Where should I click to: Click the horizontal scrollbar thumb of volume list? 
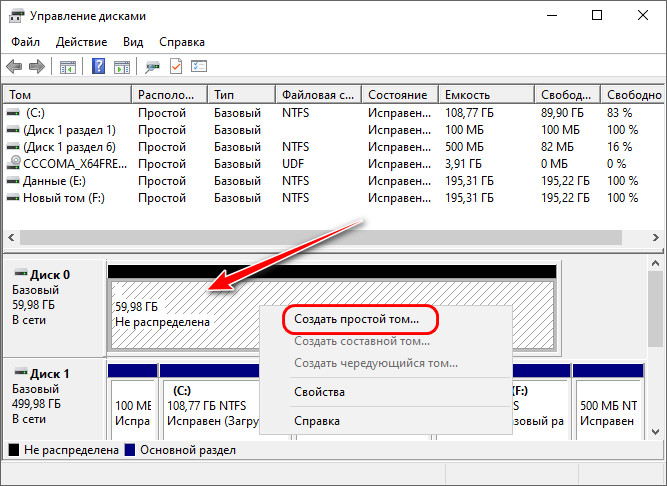321,237
